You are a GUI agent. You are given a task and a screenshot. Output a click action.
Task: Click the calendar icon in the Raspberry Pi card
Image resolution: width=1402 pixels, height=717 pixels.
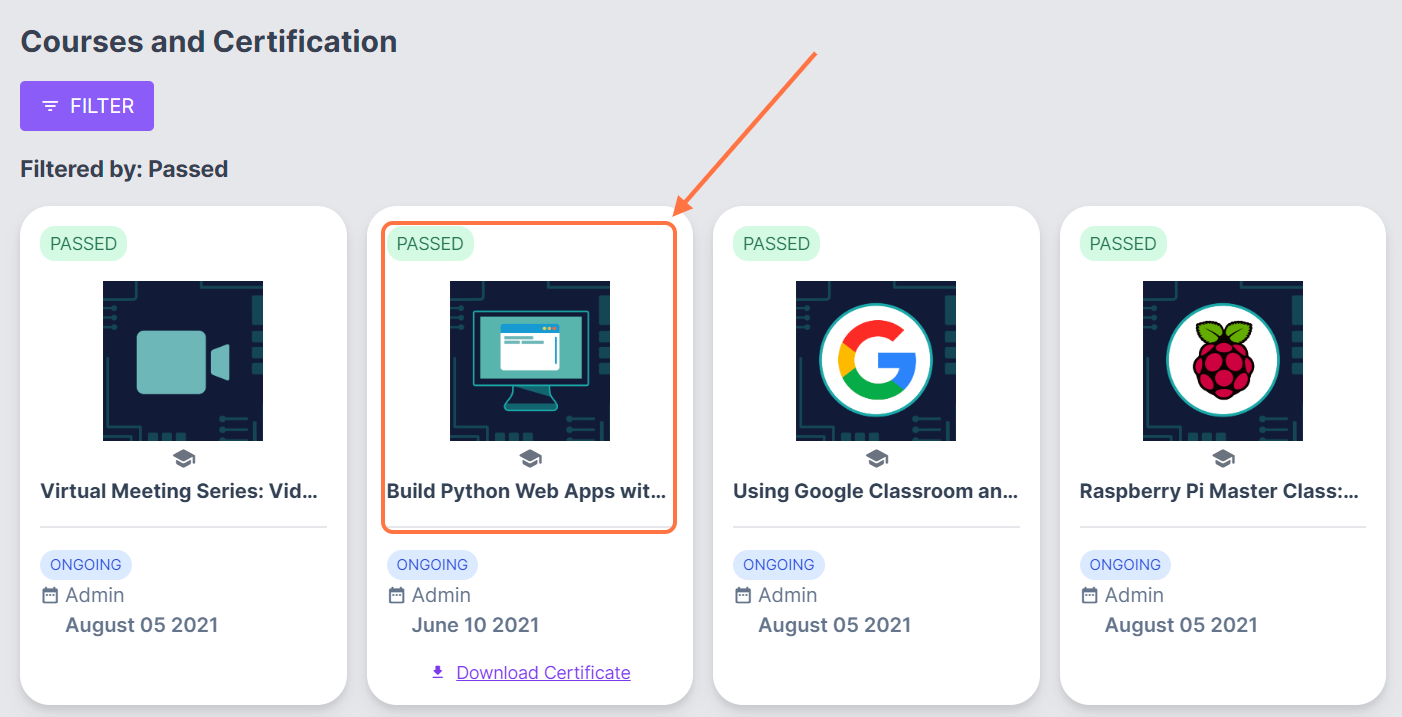1090,596
